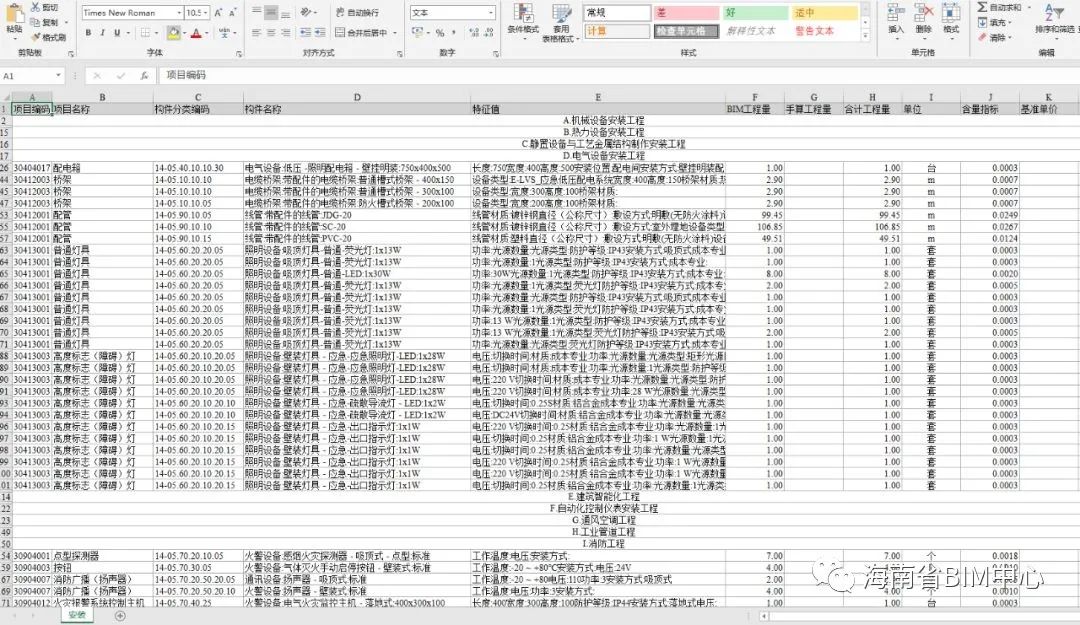Click the accounting currency format icon
The width and height of the screenshot is (1080, 625).
(x=417, y=32)
